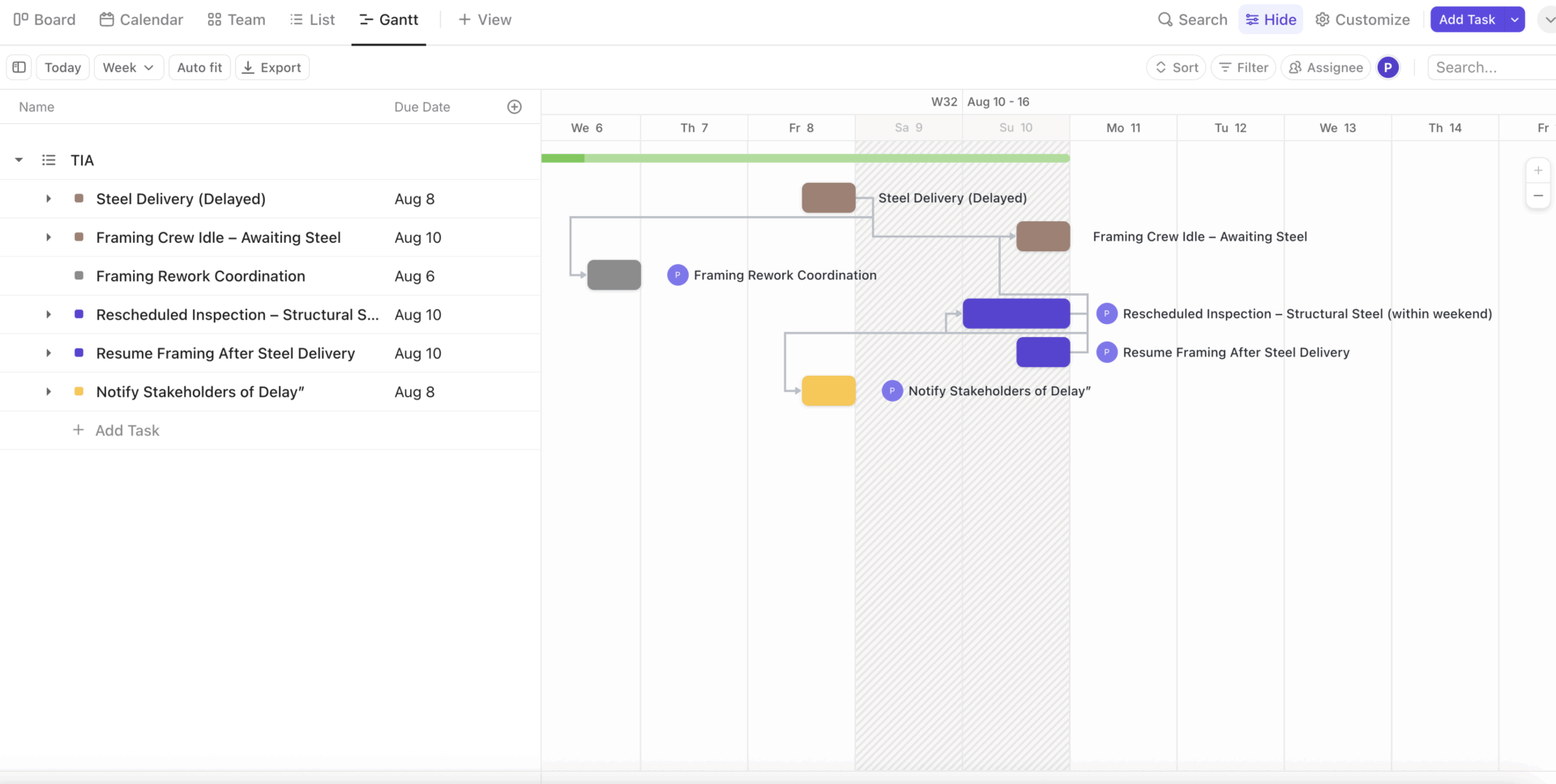Click the Today button
Viewport: 1556px width, 784px height.
click(x=62, y=67)
